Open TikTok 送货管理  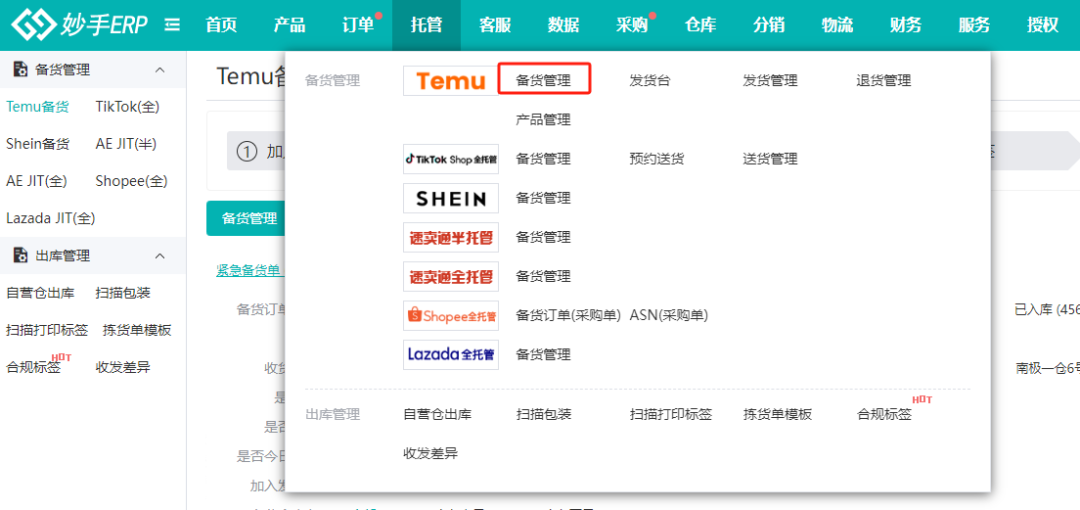770,159
